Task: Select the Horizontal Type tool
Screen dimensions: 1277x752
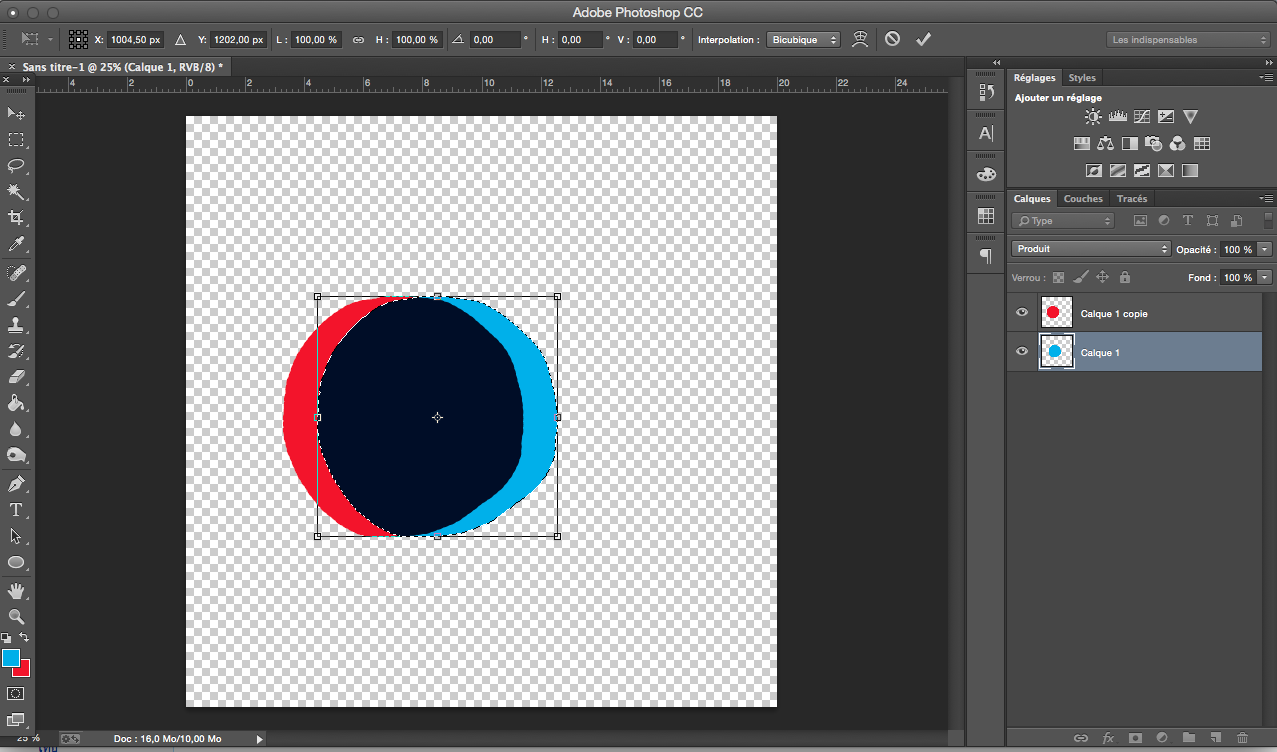Action: click(16, 510)
